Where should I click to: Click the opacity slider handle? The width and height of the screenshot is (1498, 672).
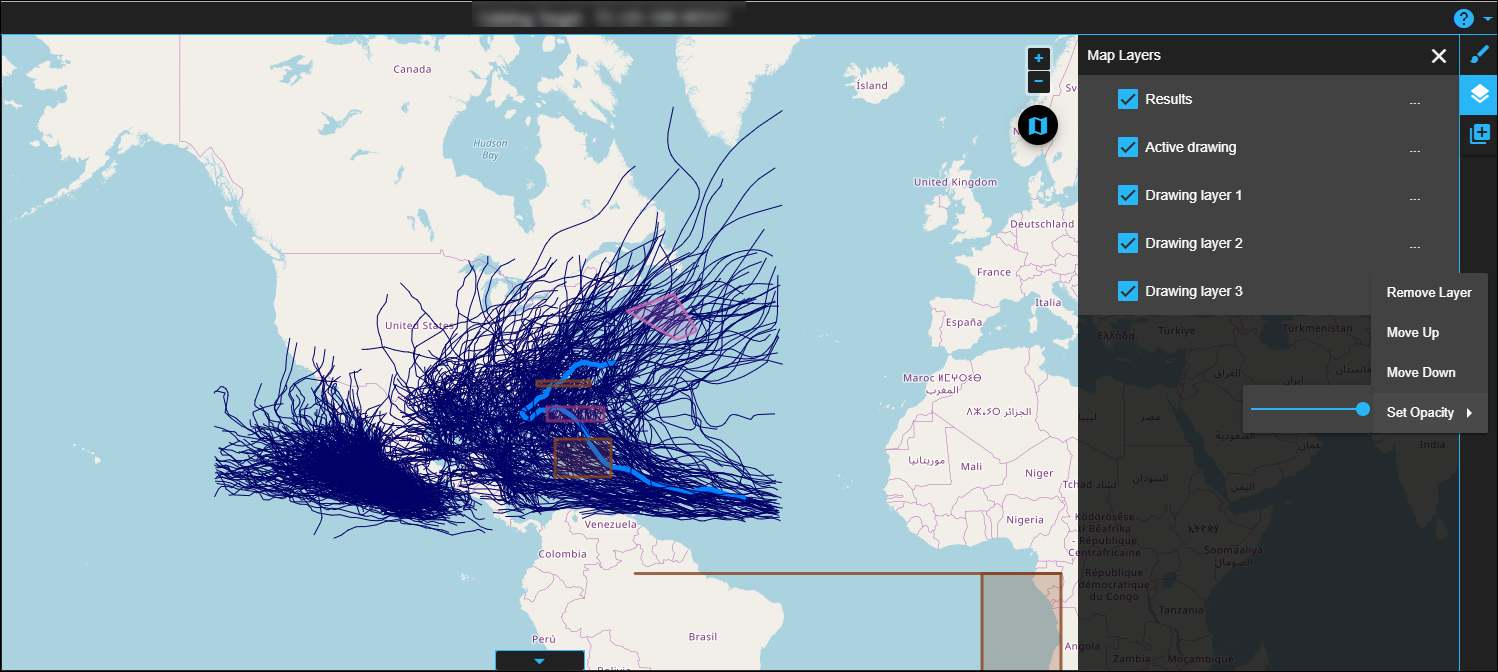click(1362, 409)
